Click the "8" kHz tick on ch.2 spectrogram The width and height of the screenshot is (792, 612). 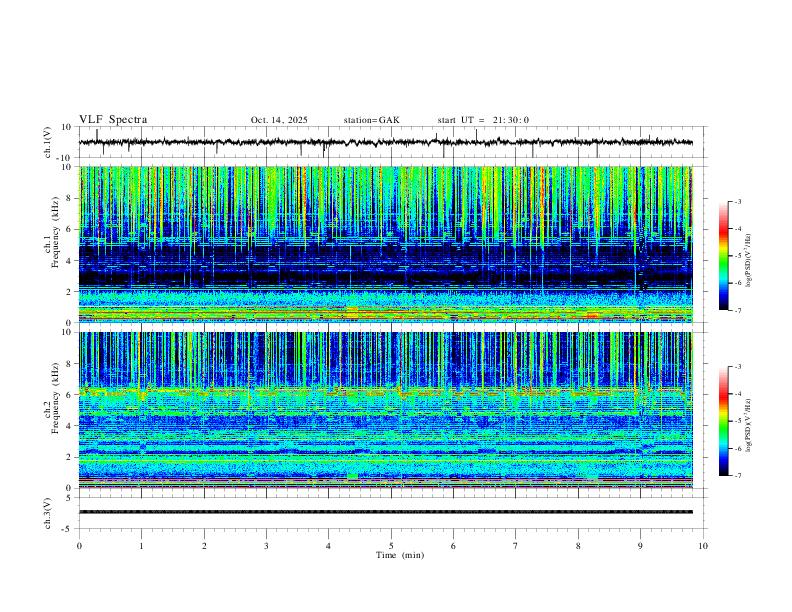tap(69, 364)
